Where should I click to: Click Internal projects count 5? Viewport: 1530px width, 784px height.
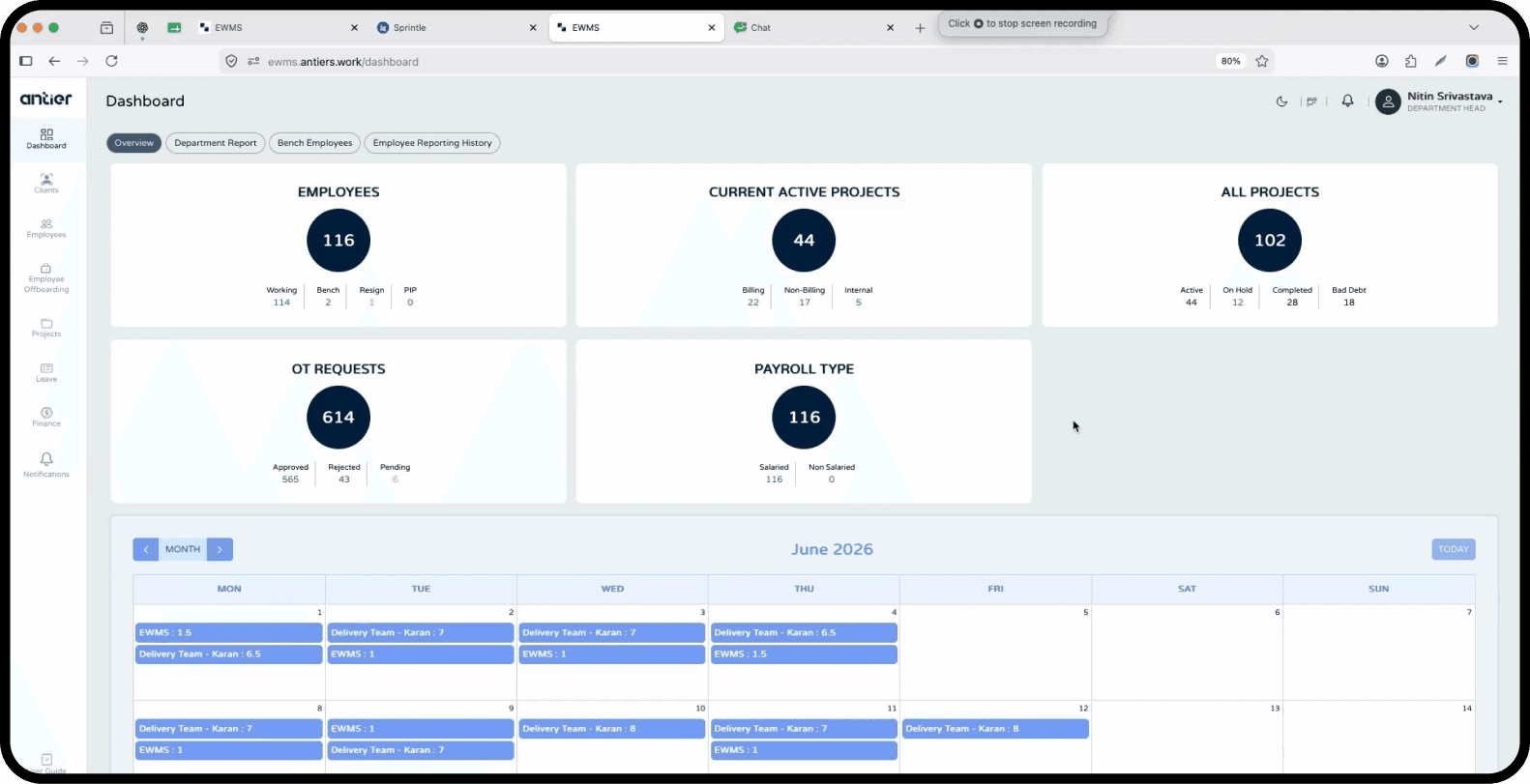(x=858, y=303)
